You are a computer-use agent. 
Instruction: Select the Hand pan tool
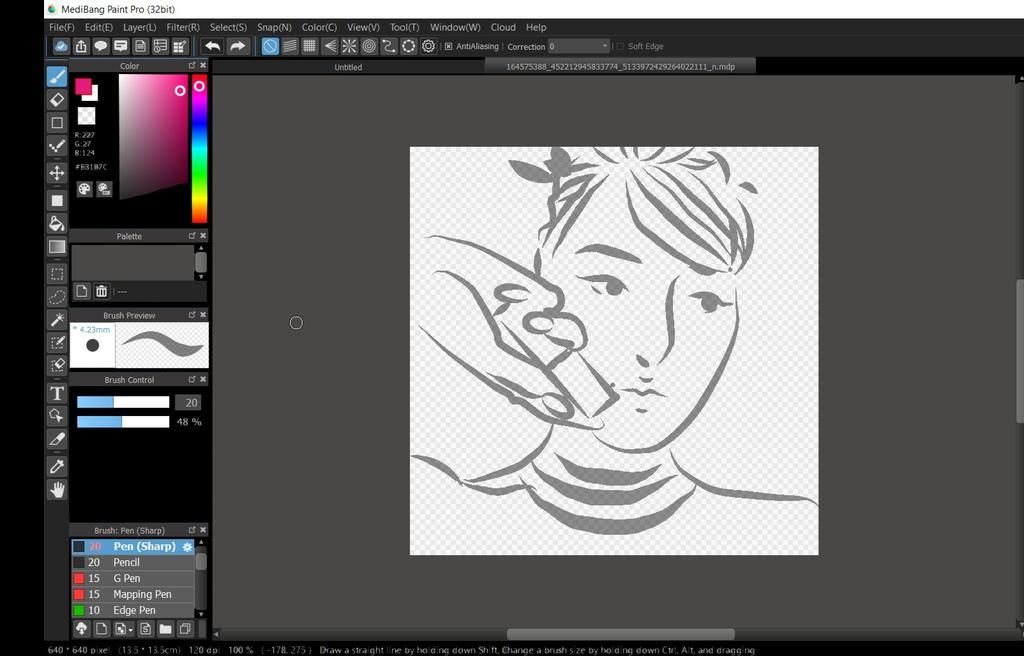tap(57, 489)
